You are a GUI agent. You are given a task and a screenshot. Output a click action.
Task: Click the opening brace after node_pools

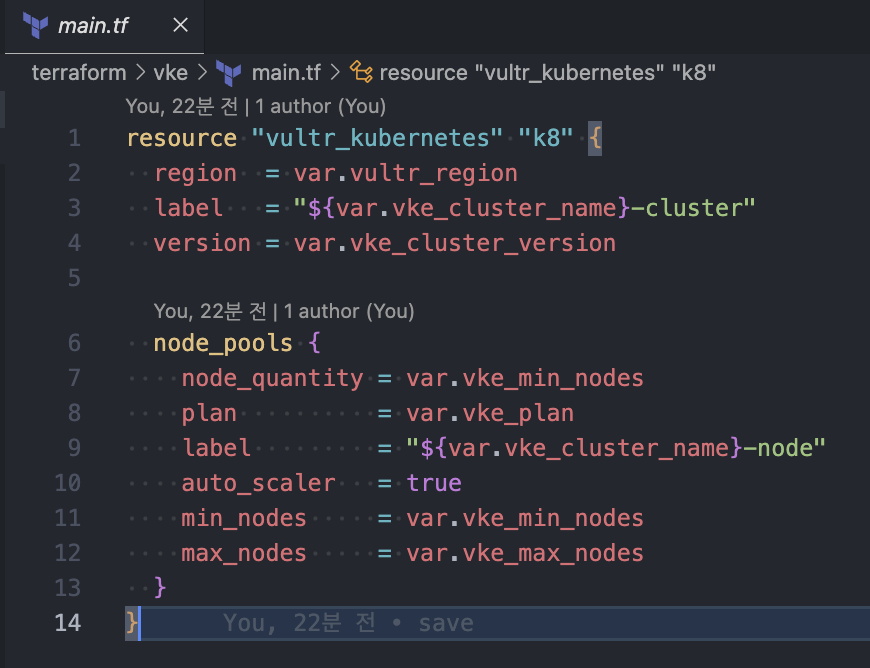point(314,343)
